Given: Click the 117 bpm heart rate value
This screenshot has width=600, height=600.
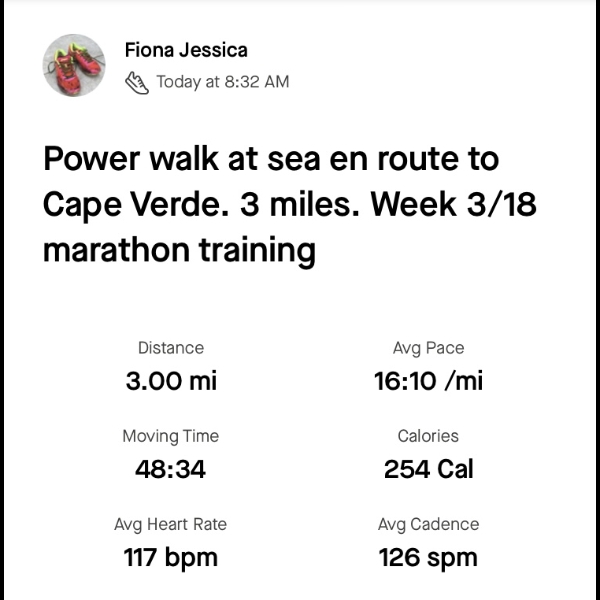Looking at the screenshot, I should (x=171, y=558).
